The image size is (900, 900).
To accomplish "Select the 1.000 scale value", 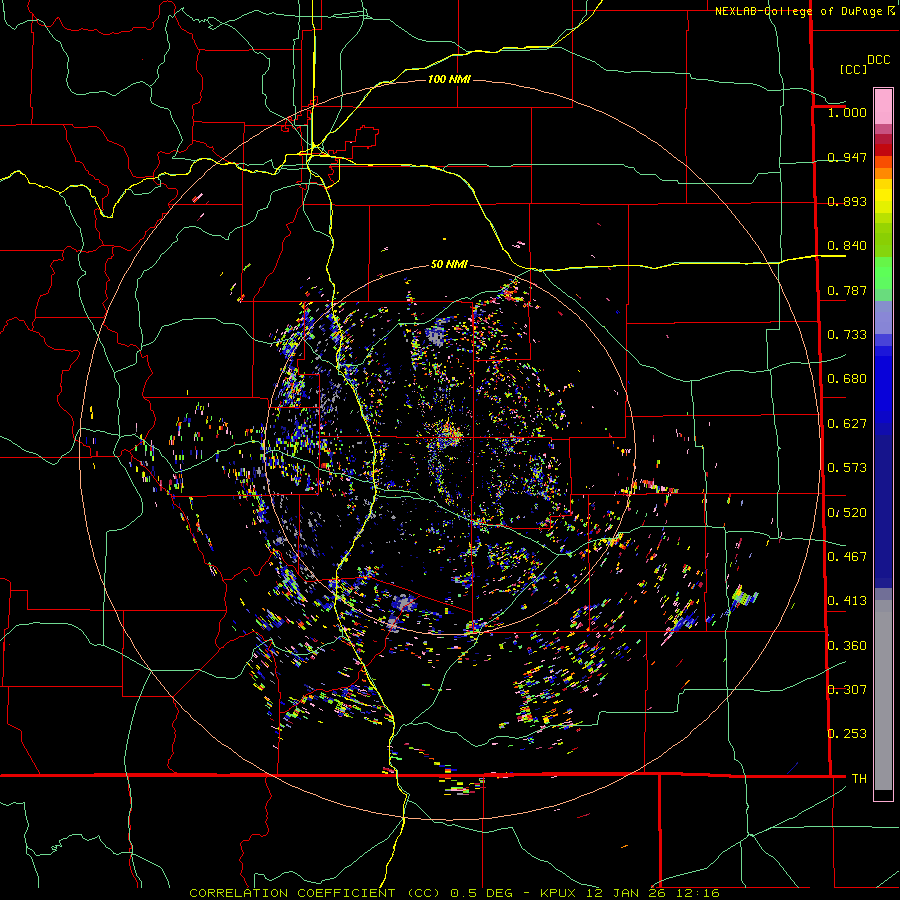I will (847, 112).
